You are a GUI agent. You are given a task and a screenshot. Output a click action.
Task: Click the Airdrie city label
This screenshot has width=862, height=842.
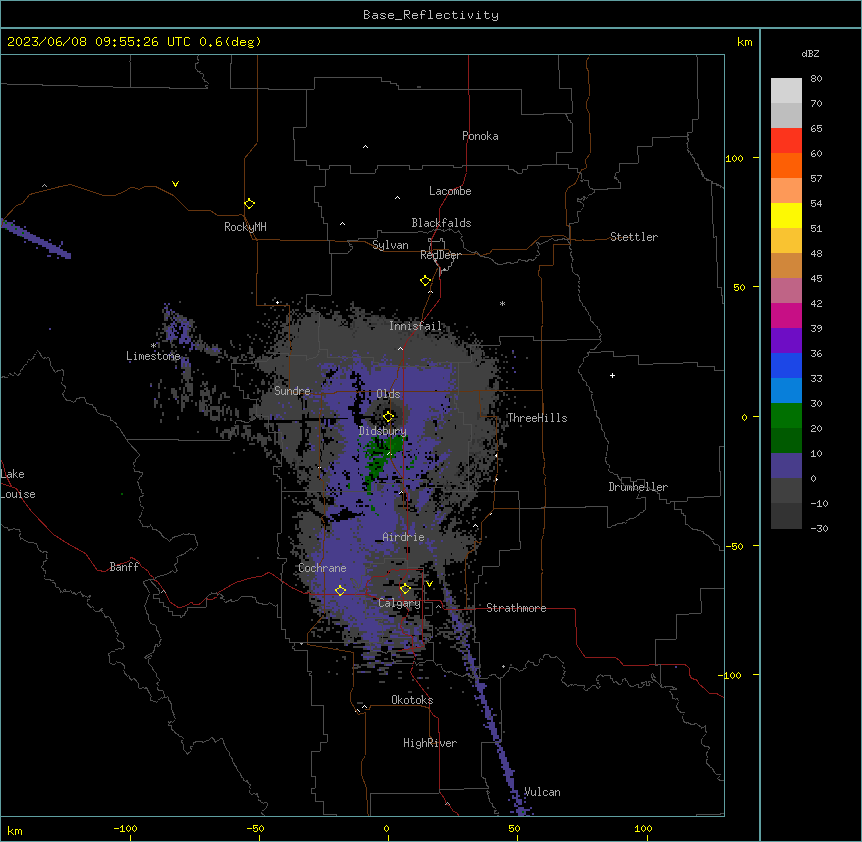[404, 537]
